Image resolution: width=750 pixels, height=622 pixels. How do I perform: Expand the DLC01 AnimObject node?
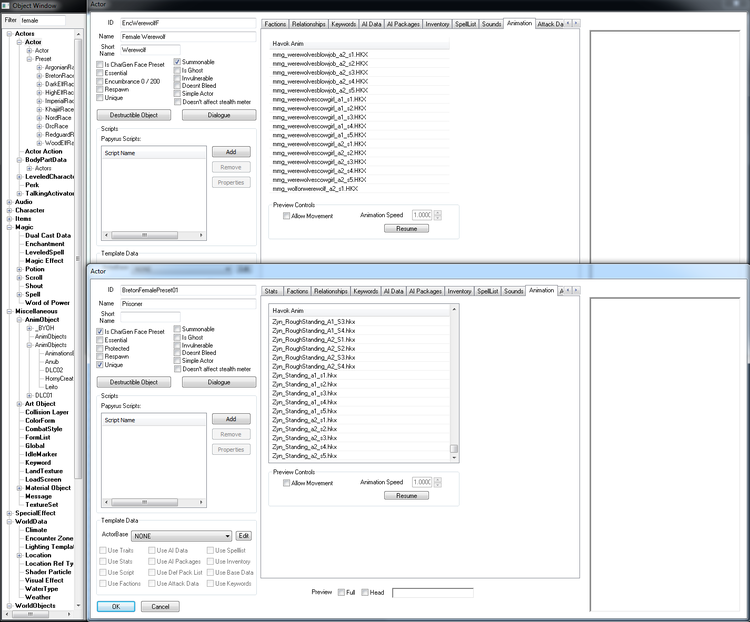(x=30, y=395)
